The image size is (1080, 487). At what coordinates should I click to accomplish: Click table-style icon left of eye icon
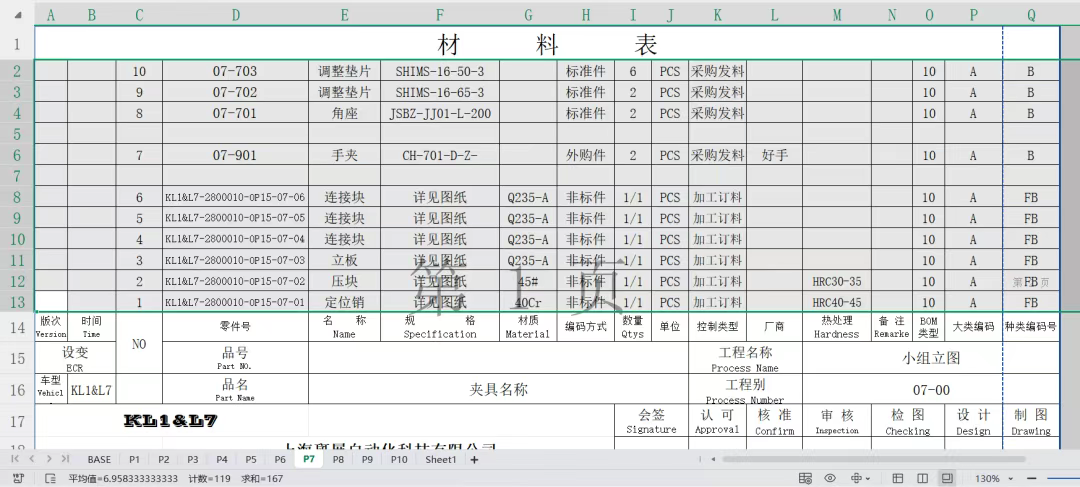click(x=804, y=478)
